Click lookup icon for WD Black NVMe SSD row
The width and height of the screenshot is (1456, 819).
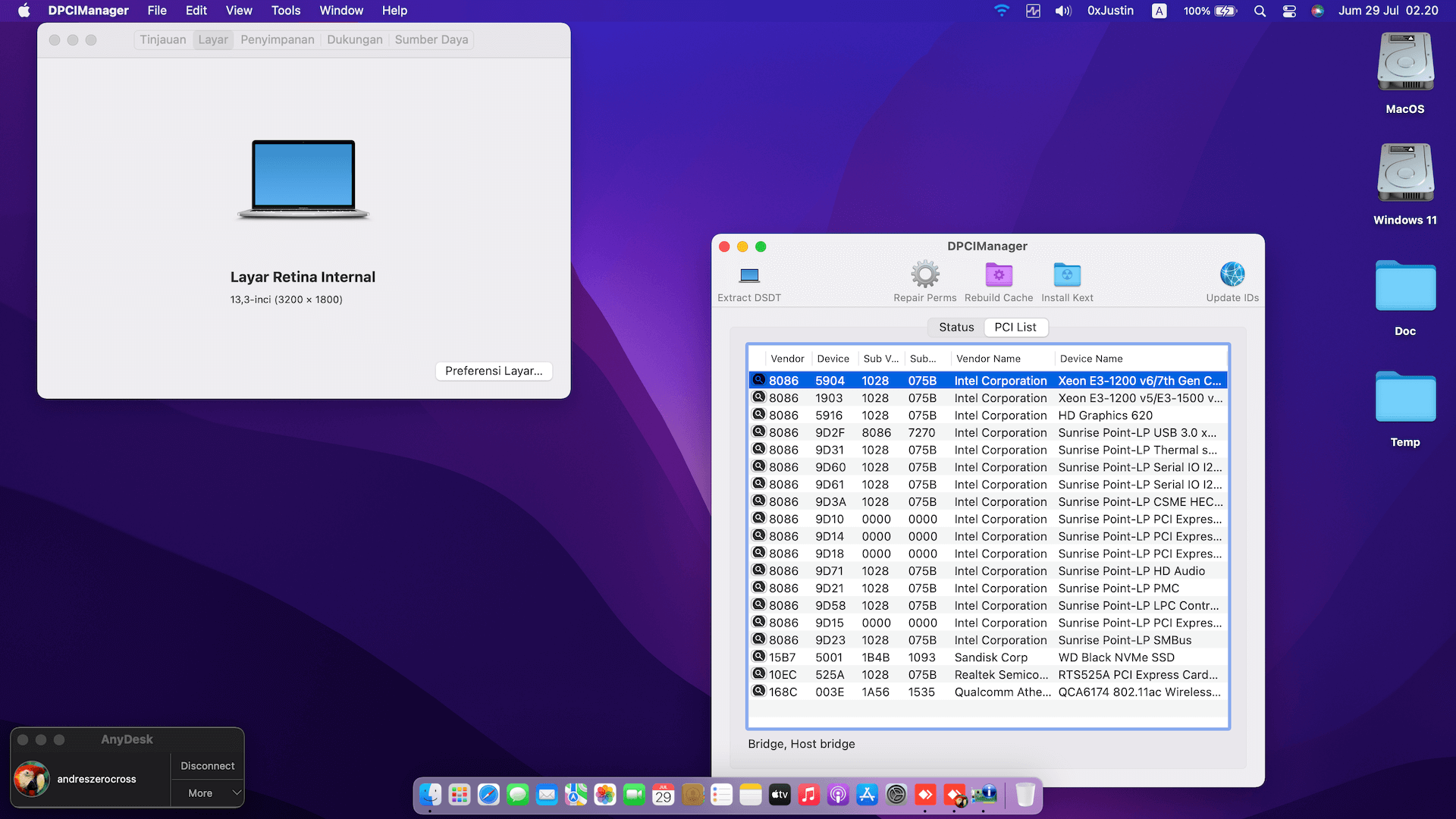pos(758,656)
